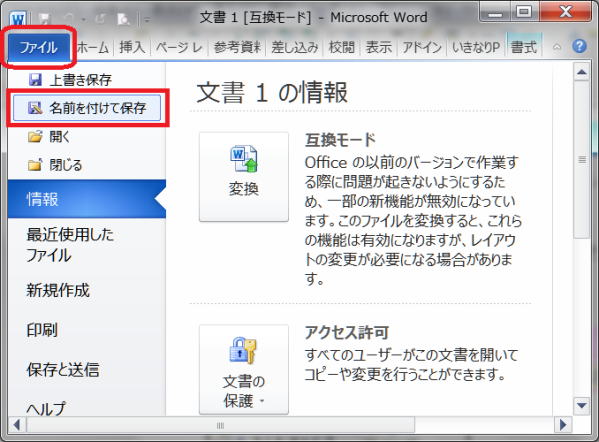The width and height of the screenshot is (599, 442).
Task: Open the 表示 ribbon tab
Action: point(379,47)
